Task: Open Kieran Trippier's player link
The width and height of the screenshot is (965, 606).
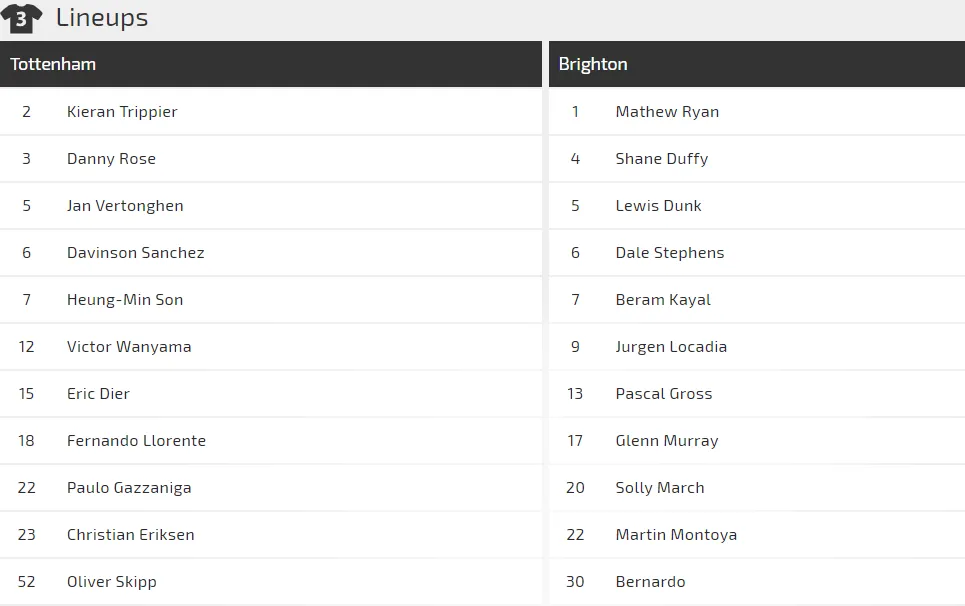Action: tap(122, 112)
